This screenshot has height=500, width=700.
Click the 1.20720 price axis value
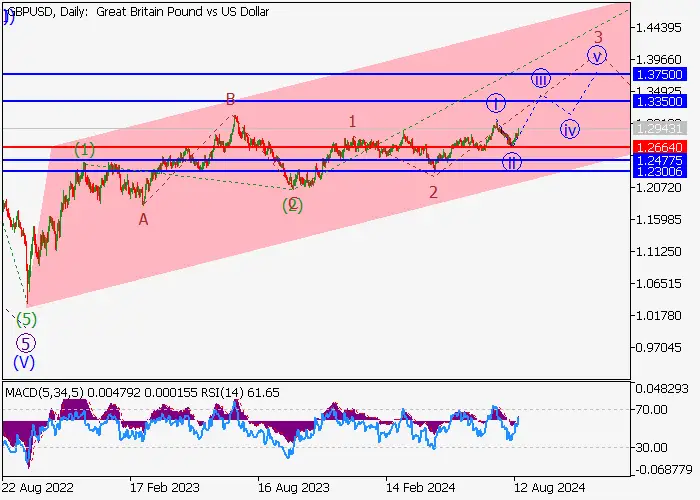click(658, 188)
